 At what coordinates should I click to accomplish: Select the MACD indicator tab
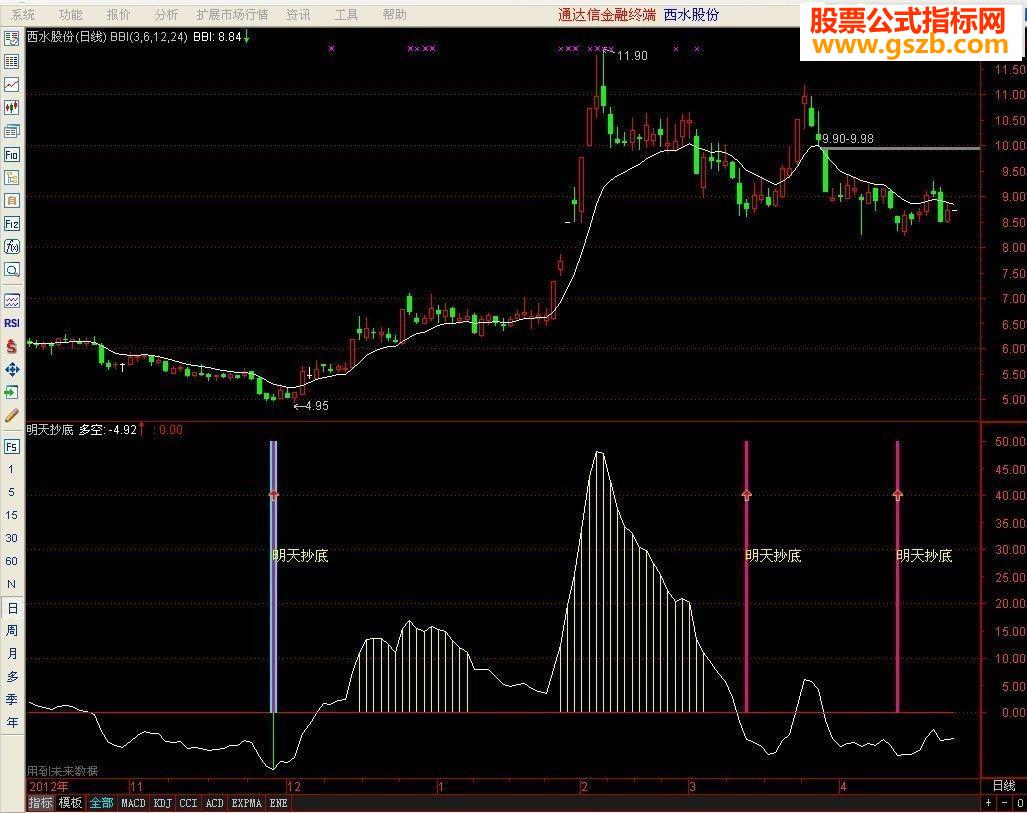(134, 803)
